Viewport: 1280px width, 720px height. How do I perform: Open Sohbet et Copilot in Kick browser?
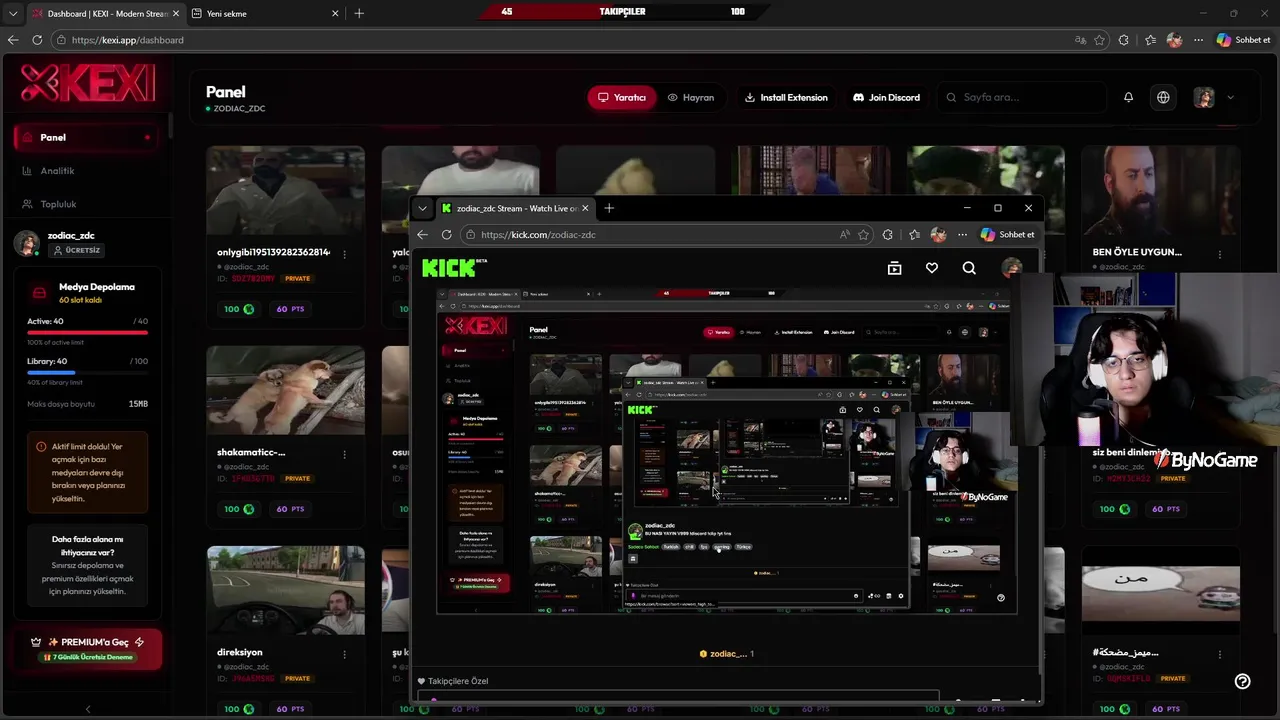(1007, 234)
